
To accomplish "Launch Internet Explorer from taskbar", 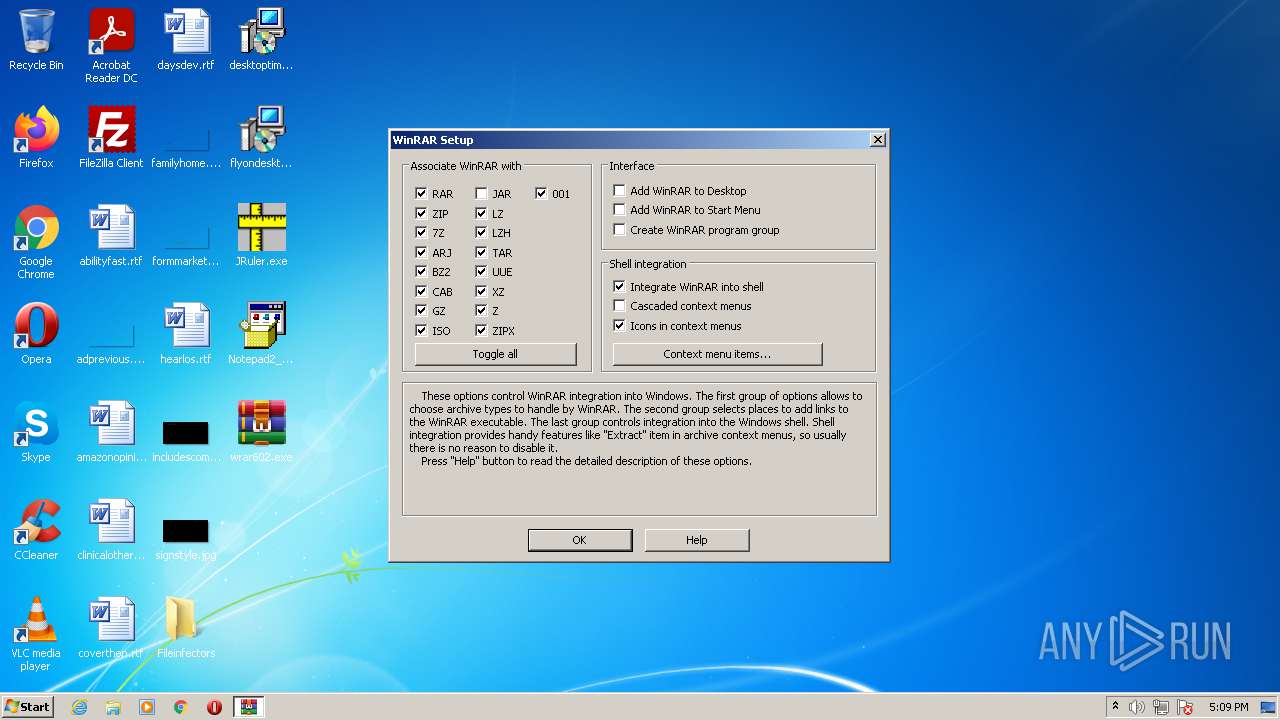I will coord(79,707).
